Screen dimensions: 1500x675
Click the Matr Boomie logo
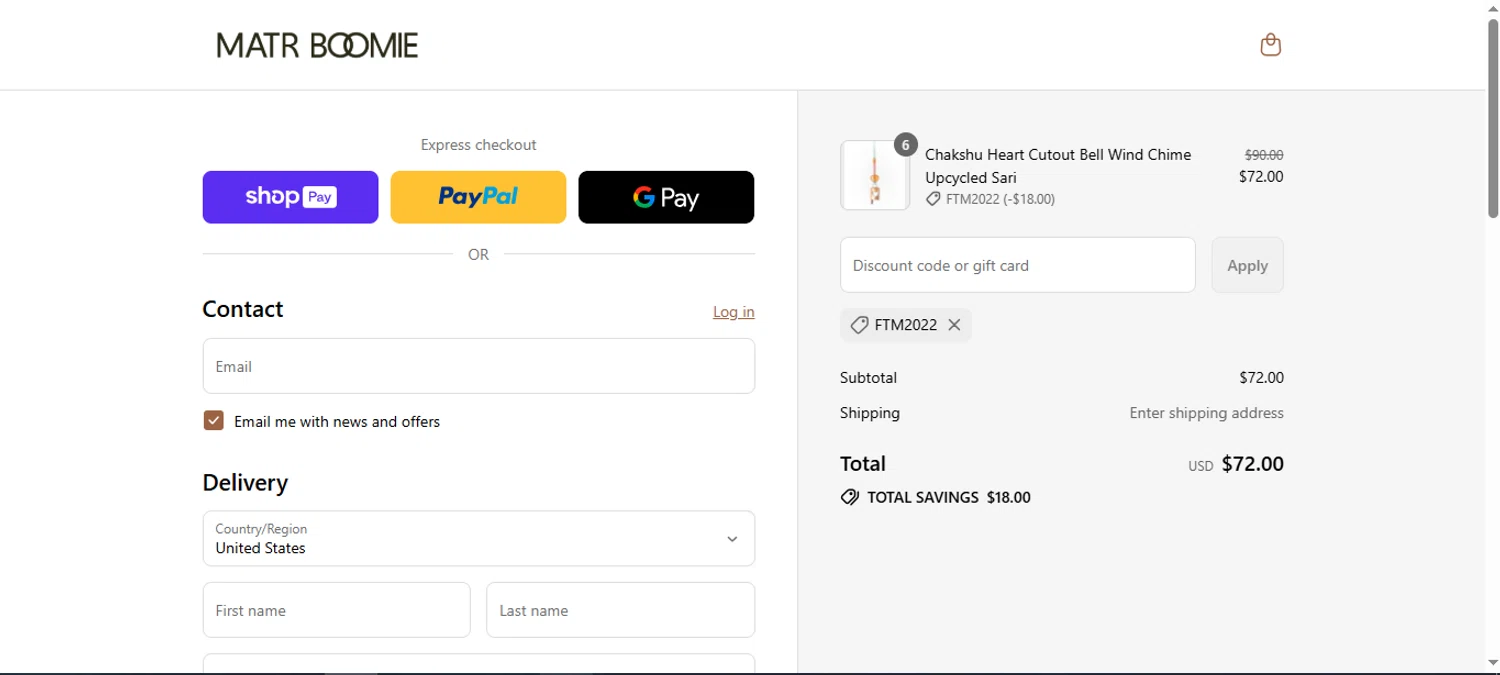(317, 45)
